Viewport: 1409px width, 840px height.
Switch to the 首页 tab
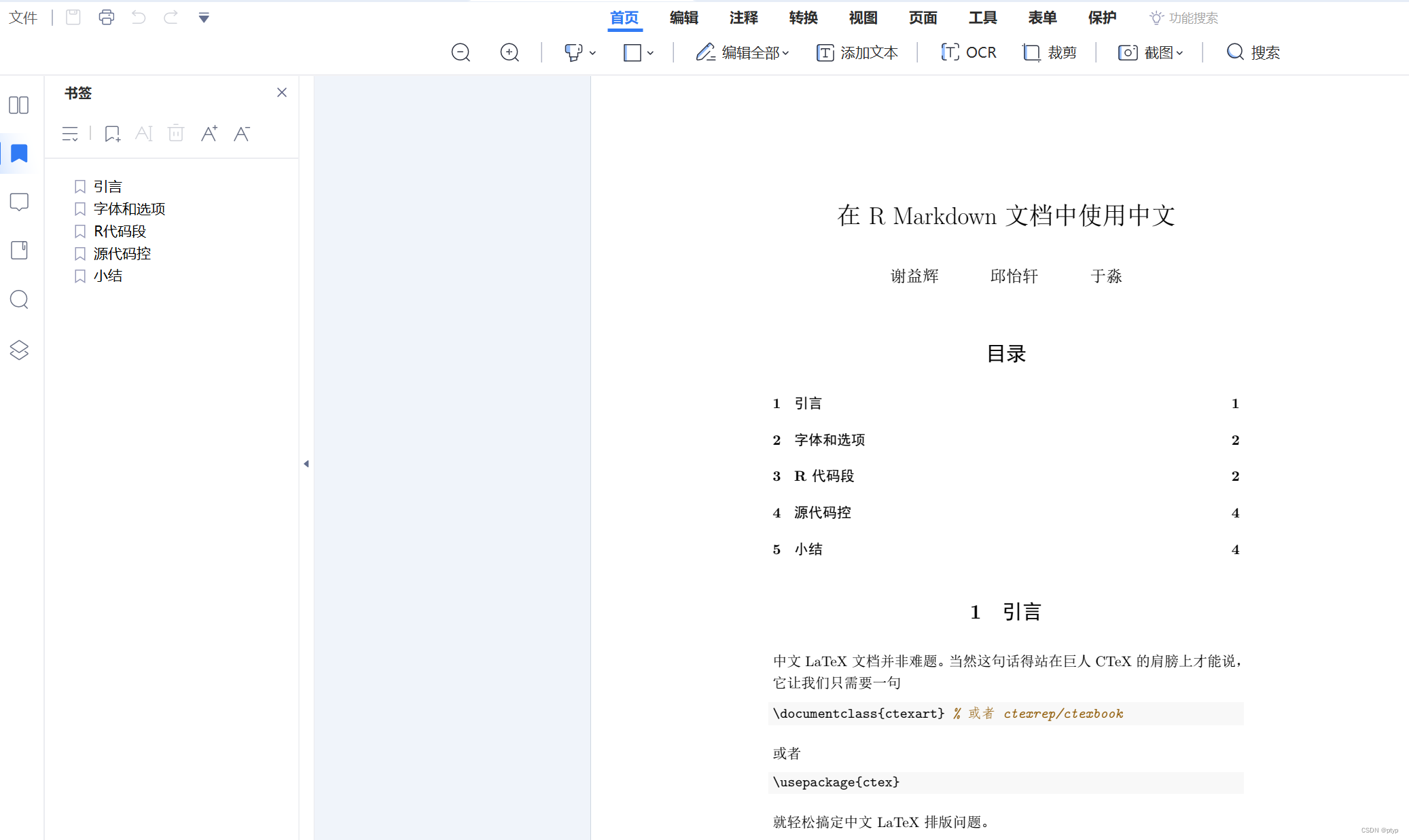pyautogui.click(x=624, y=18)
